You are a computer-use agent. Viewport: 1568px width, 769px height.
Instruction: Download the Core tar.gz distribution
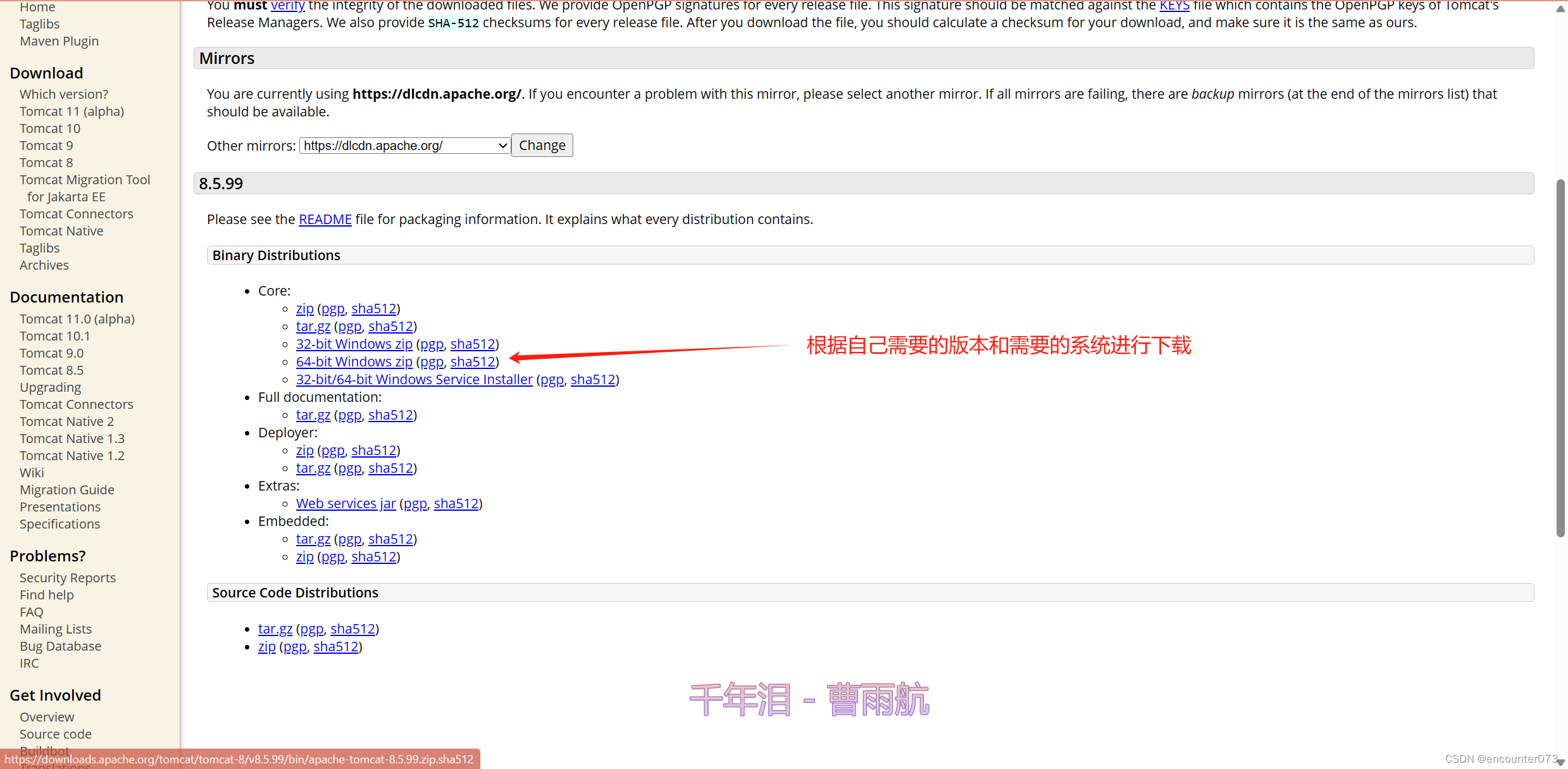click(x=313, y=327)
